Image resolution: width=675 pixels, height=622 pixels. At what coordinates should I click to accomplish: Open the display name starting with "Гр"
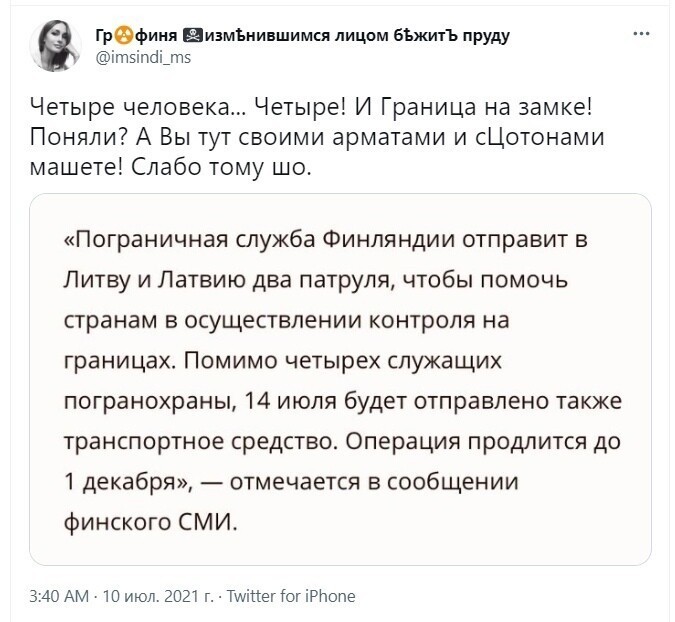pos(302,36)
